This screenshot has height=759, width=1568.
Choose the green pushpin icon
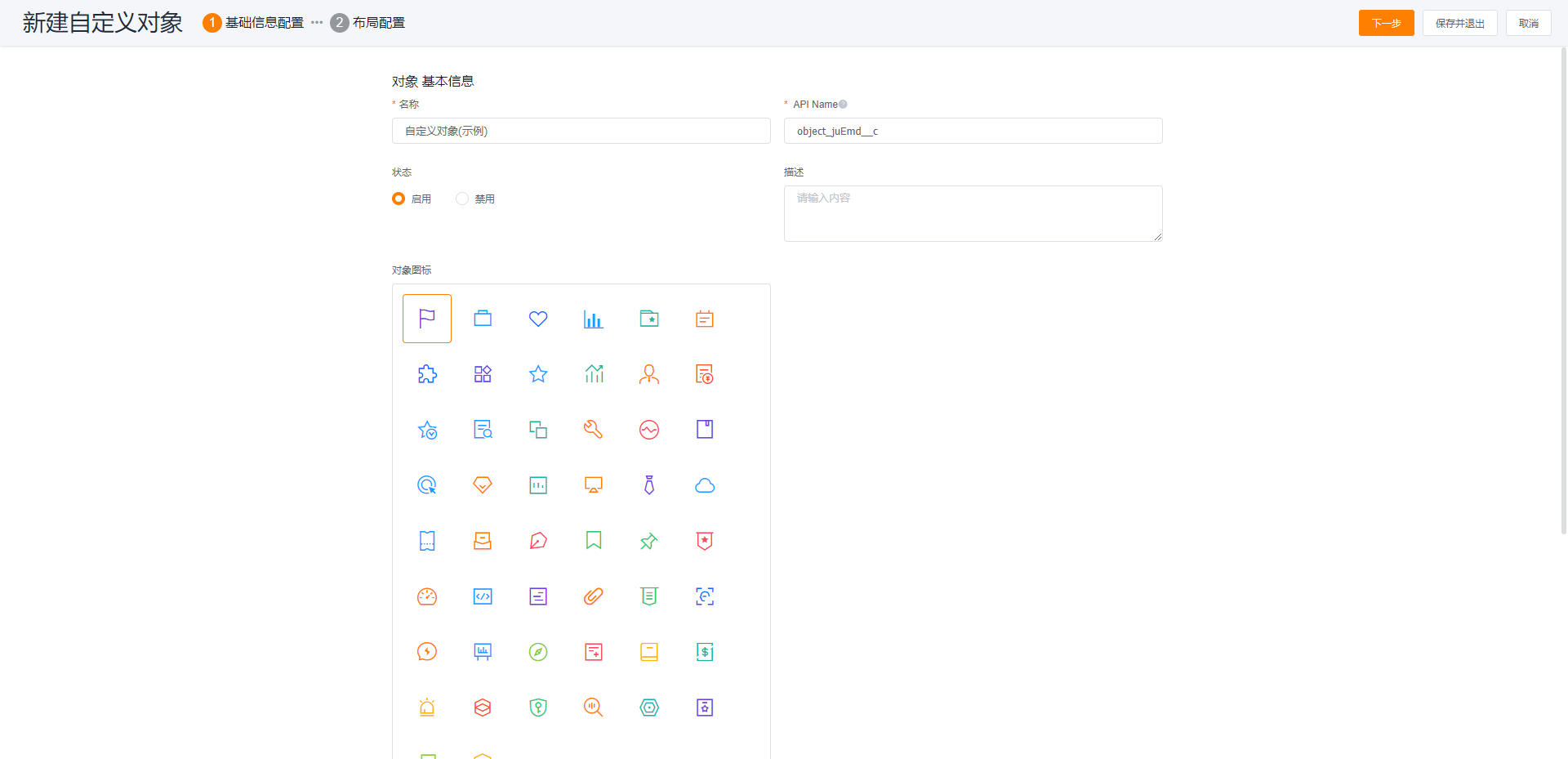[649, 541]
